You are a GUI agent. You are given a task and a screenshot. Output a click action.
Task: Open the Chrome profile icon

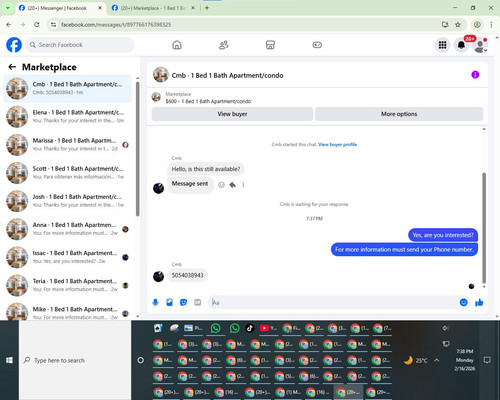click(x=477, y=25)
